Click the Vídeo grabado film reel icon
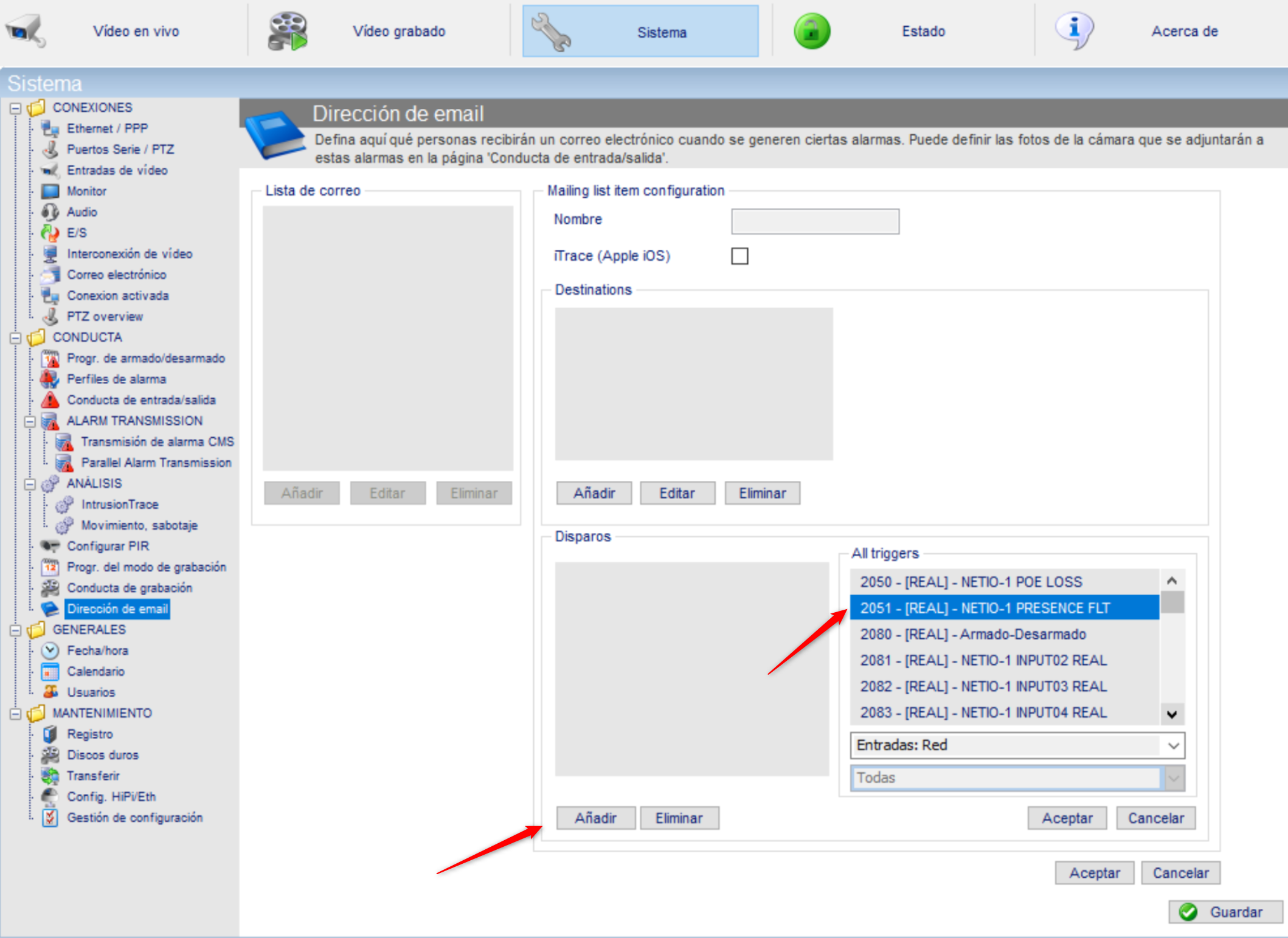 click(288, 31)
